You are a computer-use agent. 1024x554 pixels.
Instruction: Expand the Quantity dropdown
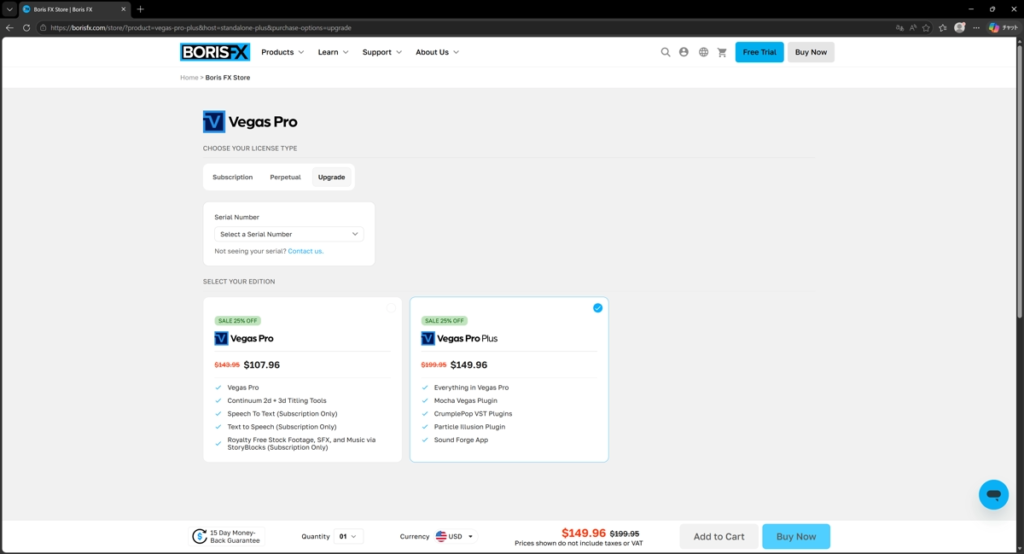347,536
